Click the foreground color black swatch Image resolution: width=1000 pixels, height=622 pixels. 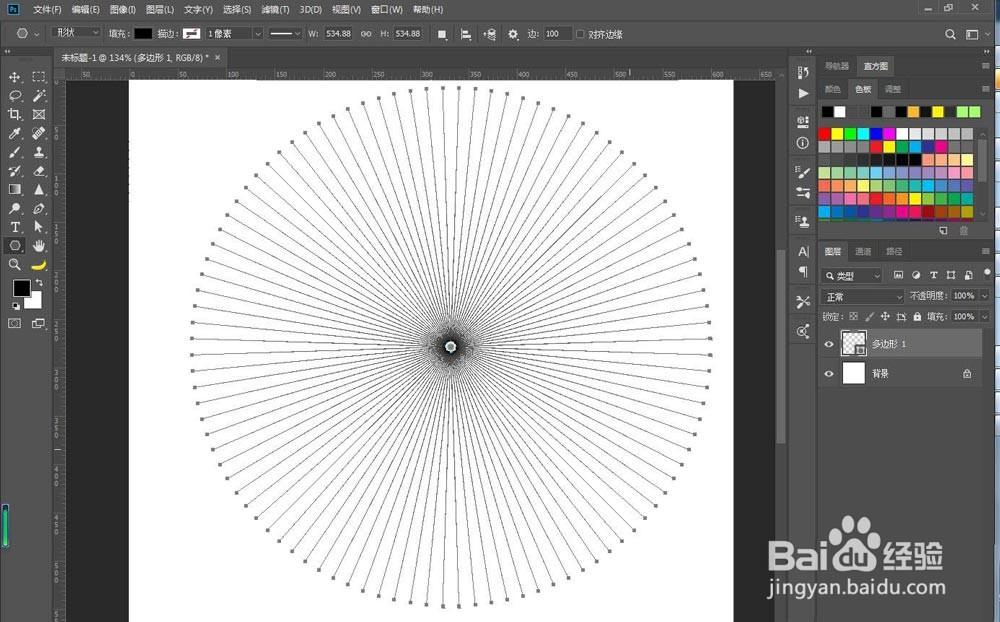click(21, 288)
